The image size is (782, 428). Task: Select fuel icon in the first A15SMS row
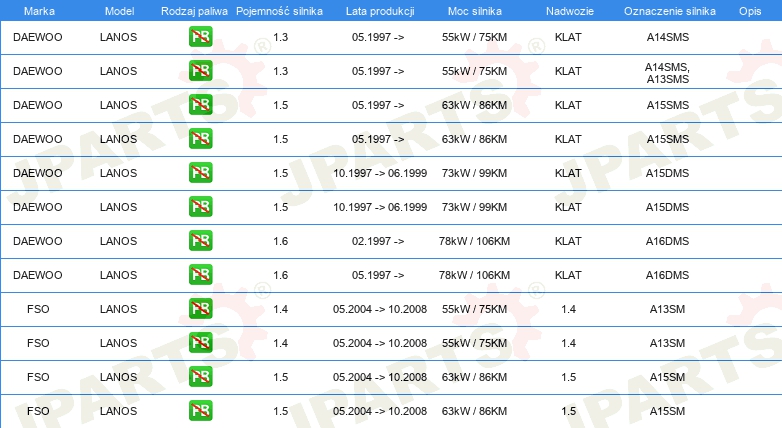click(200, 105)
